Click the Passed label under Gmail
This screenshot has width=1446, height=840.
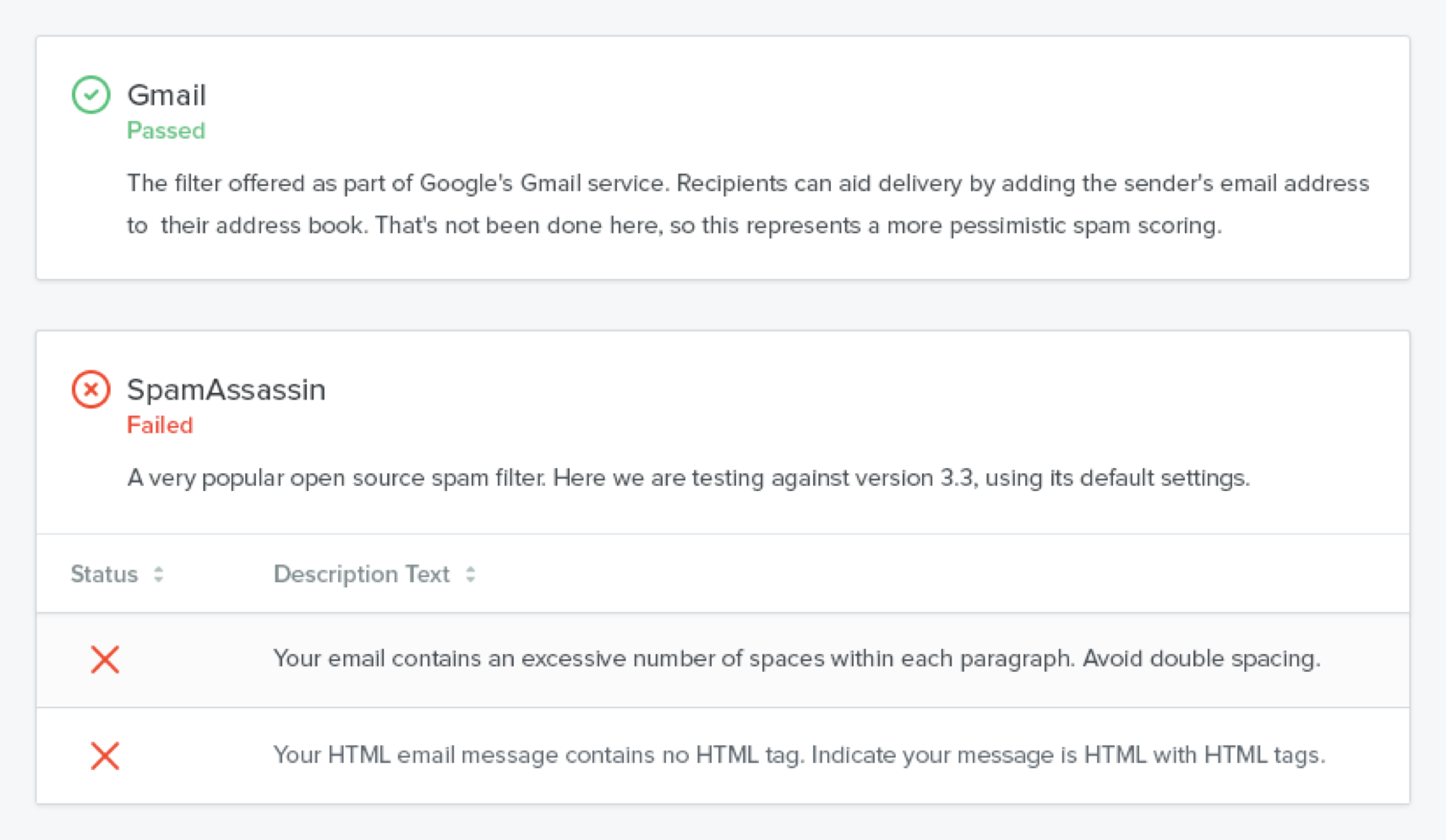coord(166,130)
